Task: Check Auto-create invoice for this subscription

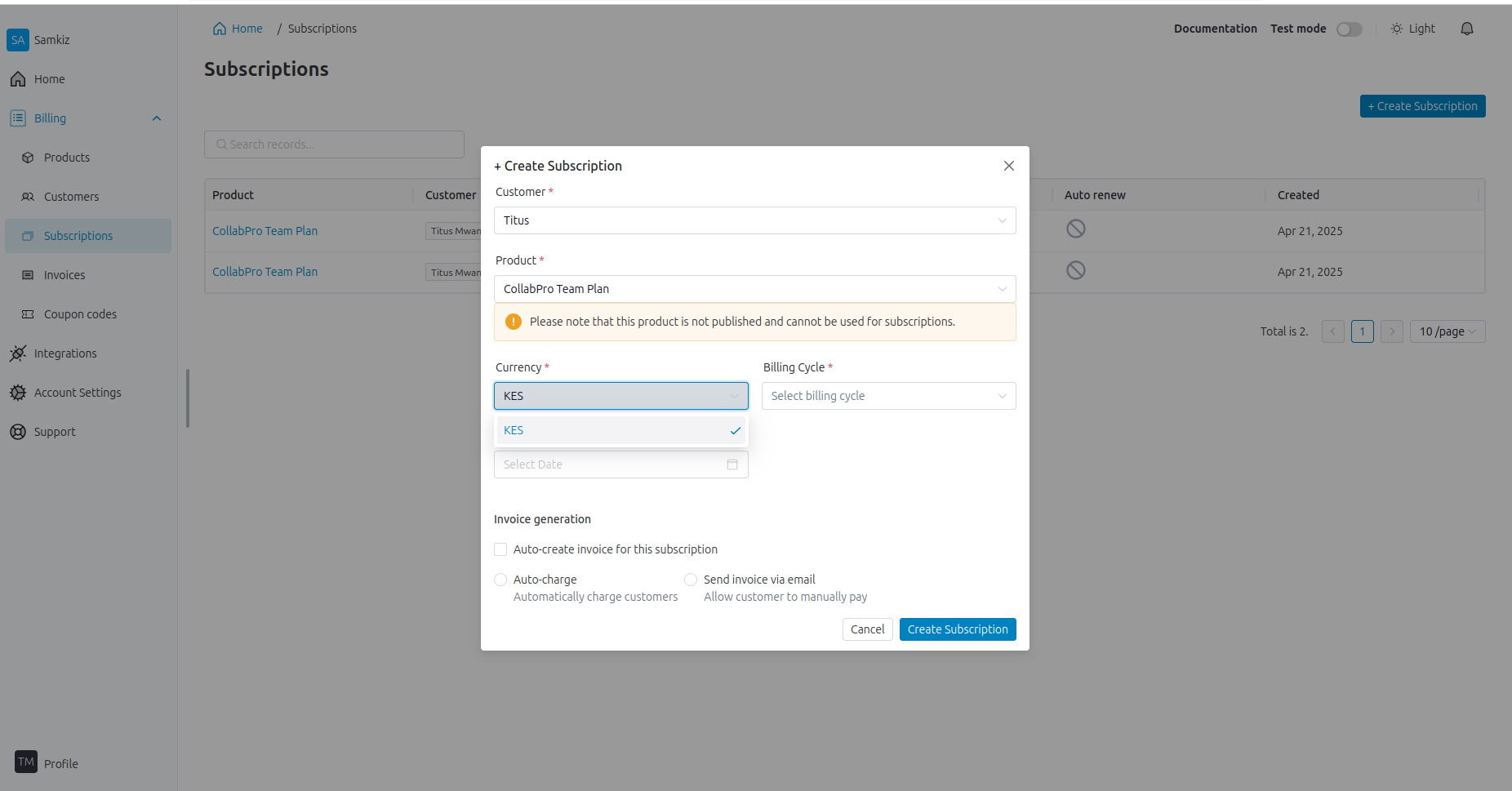Action: tap(500, 549)
